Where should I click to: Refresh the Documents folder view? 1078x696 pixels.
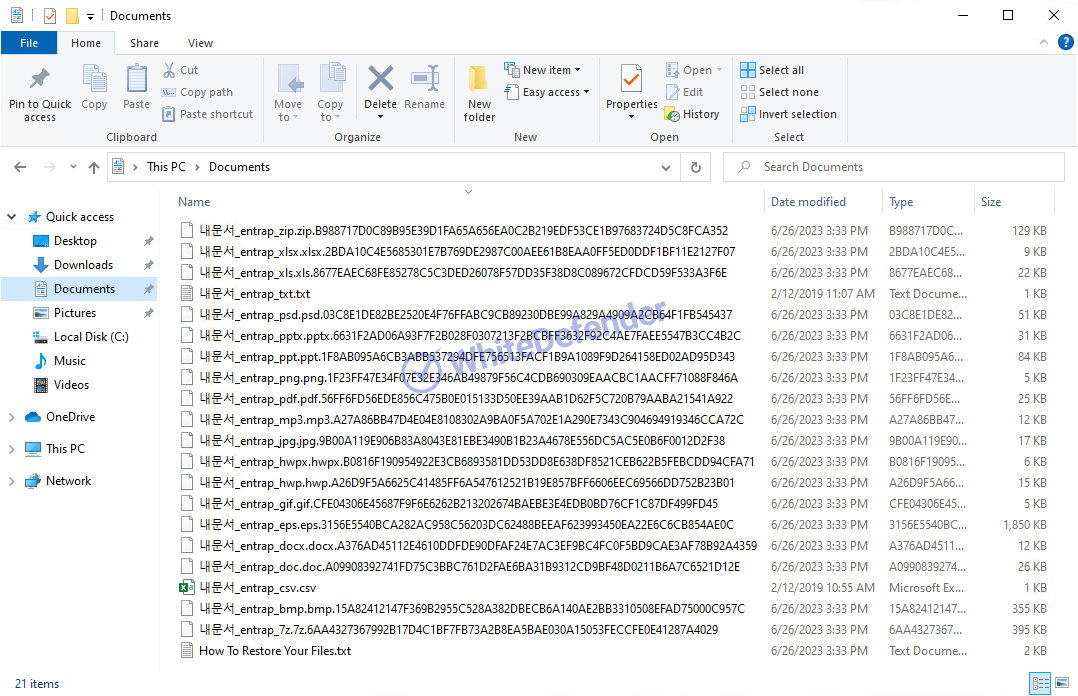pyautogui.click(x=696, y=167)
